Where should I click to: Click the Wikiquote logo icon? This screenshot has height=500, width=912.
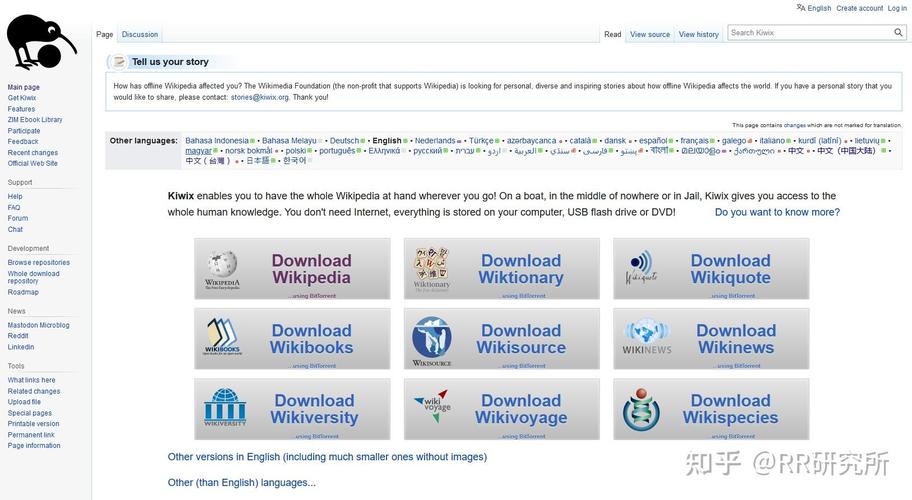coord(641,267)
